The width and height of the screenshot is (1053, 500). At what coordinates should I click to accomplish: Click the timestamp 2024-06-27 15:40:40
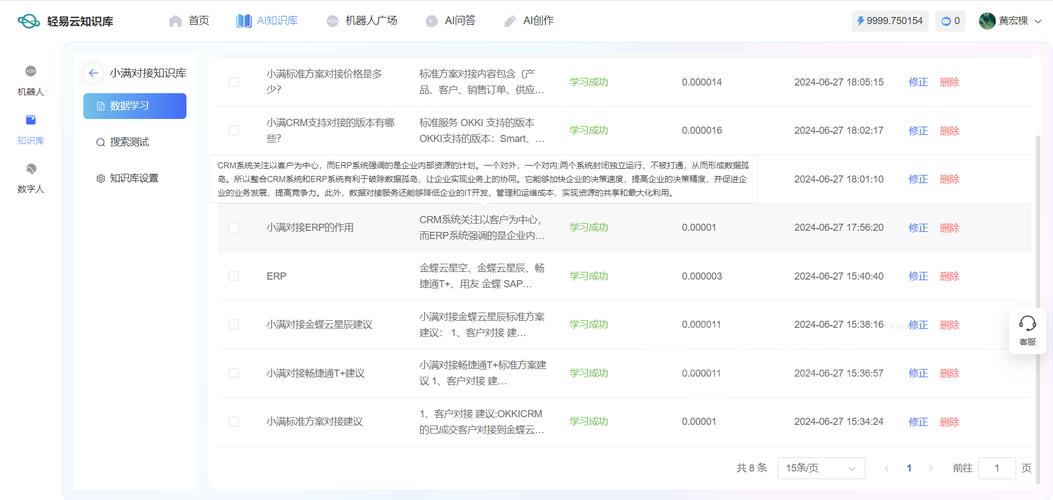(839, 276)
